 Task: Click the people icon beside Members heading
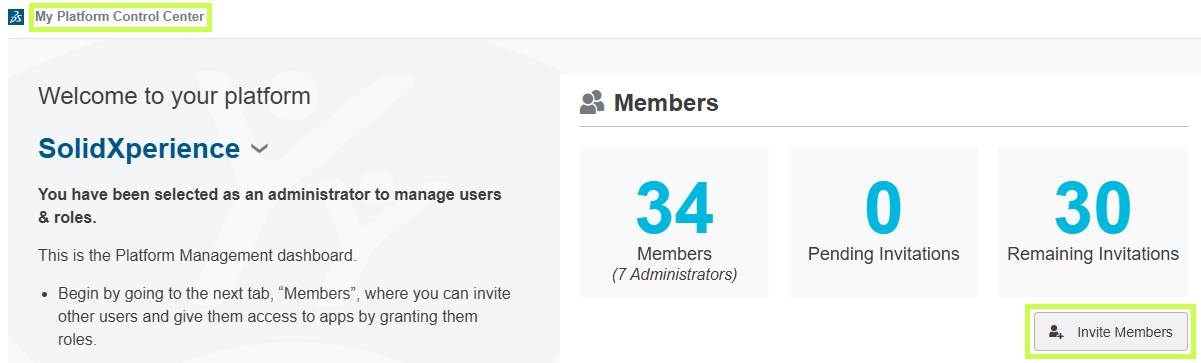click(x=593, y=102)
